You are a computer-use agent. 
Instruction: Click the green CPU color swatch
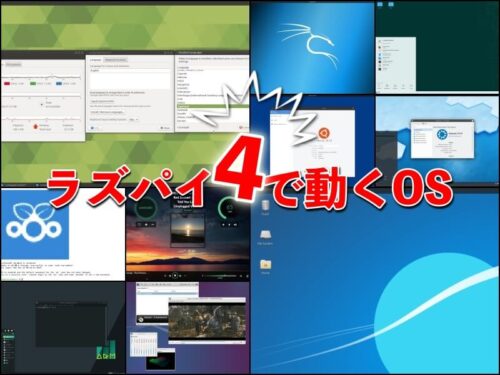pos(33,83)
